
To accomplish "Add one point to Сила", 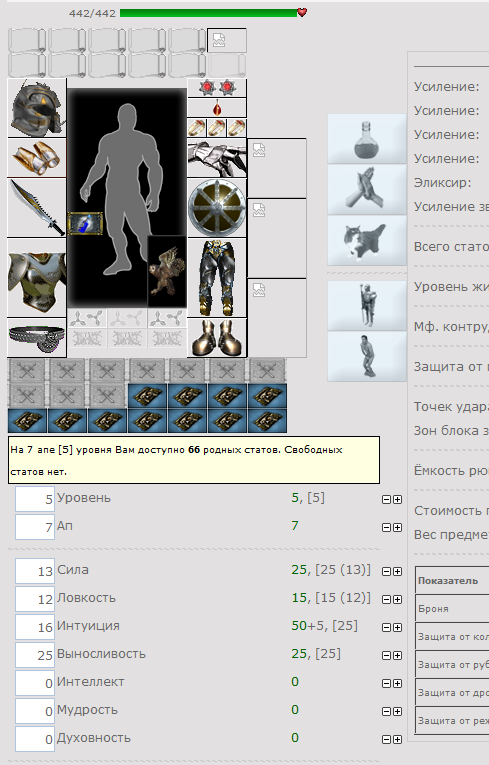I will click(x=398, y=571).
